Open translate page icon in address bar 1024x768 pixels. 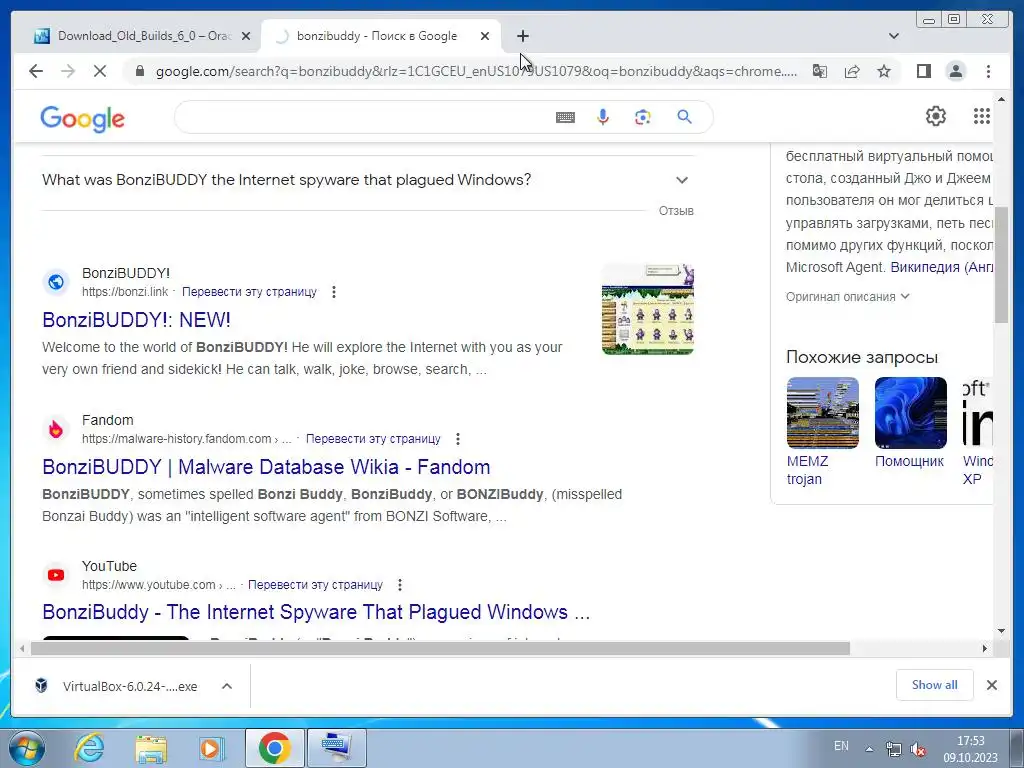(x=820, y=71)
